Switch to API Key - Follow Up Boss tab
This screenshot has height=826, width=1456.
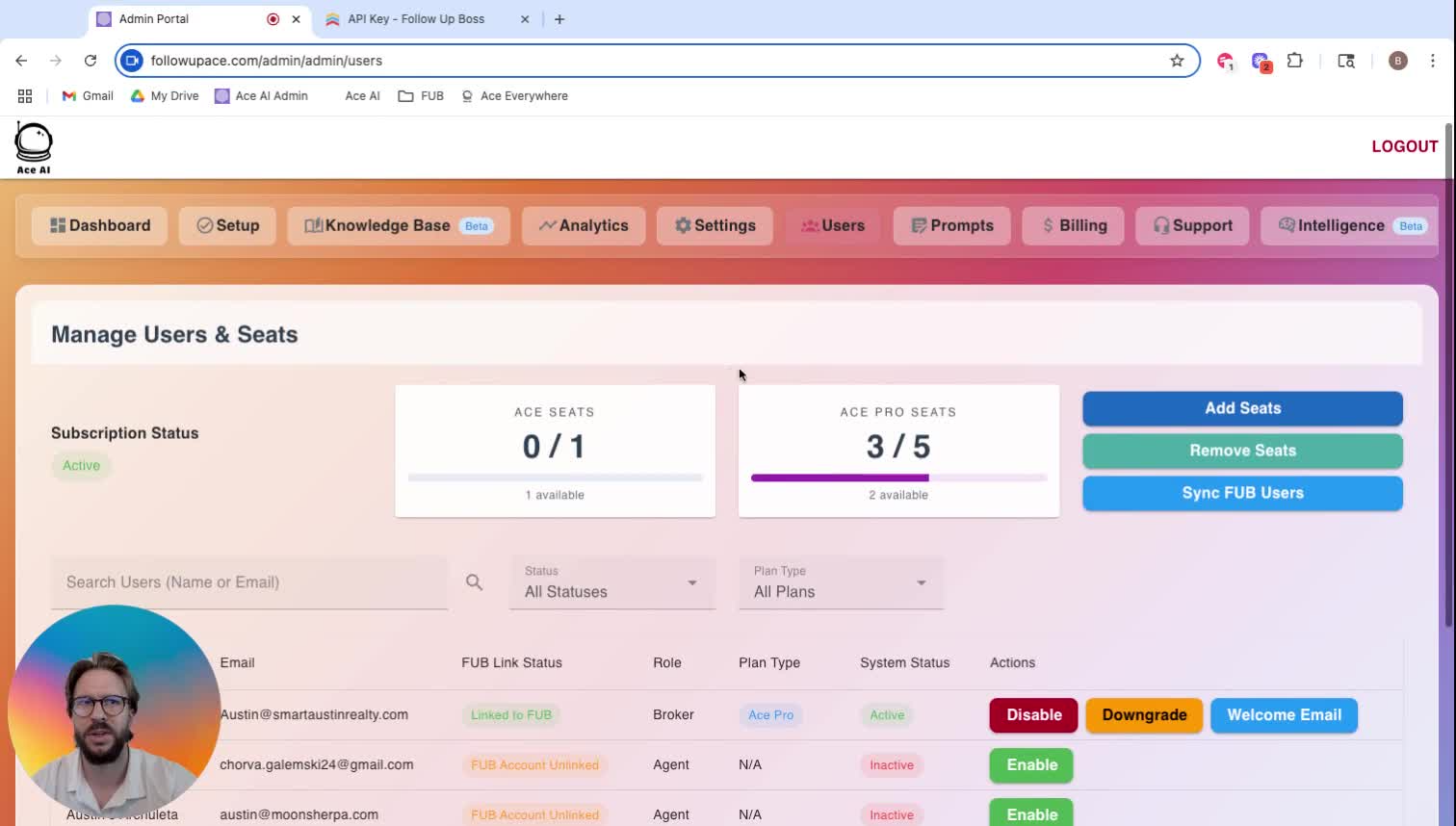tap(429, 19)
